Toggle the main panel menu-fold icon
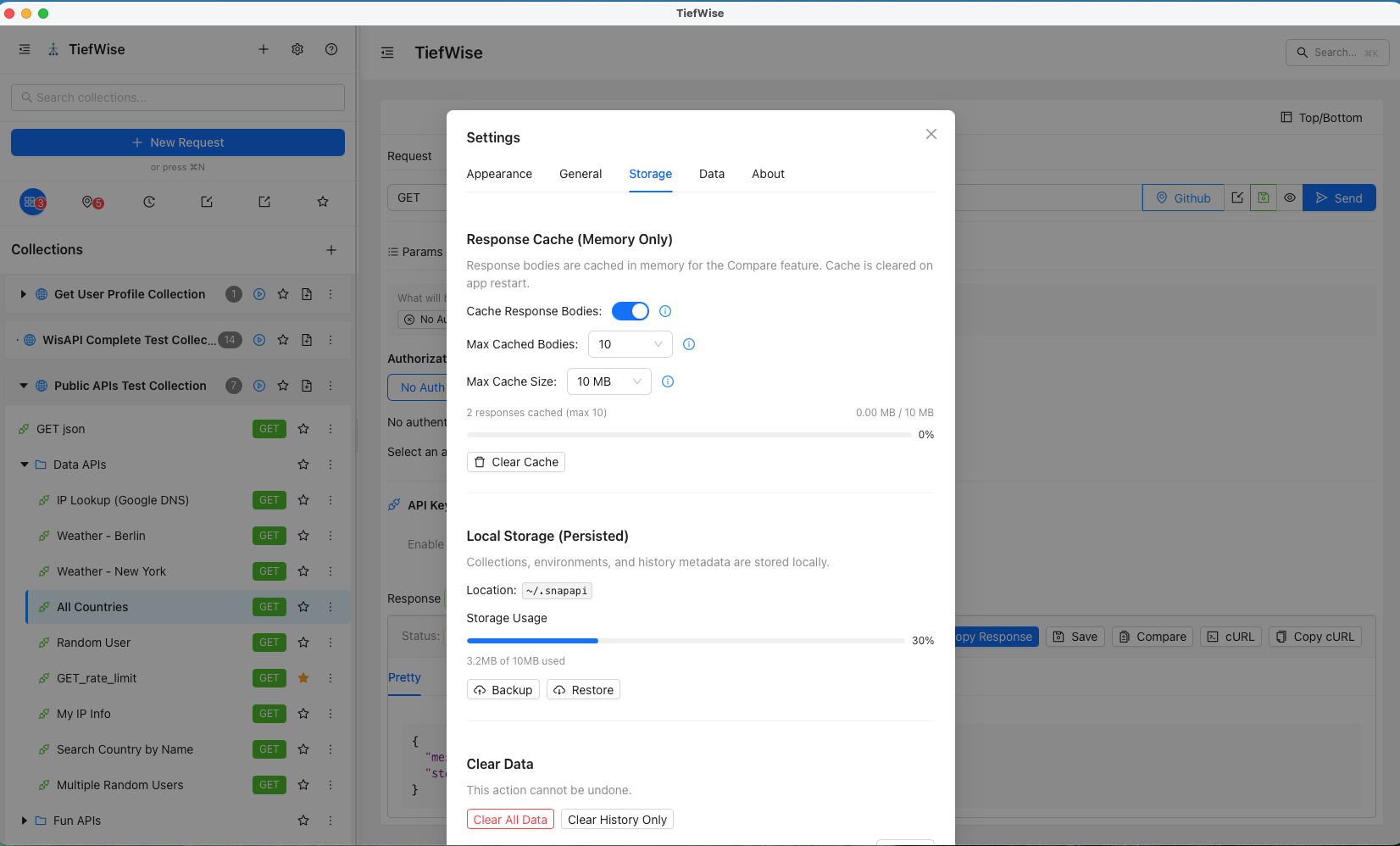This screenshot has height=846, width=1400. click(x=387, y=53)
